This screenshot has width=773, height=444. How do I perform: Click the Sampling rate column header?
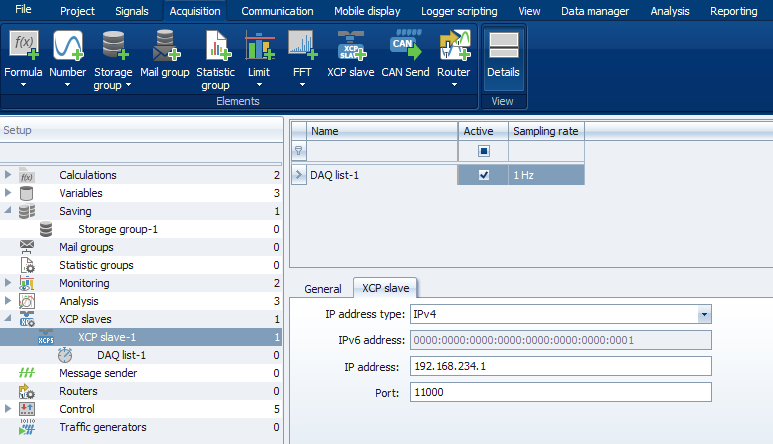point(545,131)
